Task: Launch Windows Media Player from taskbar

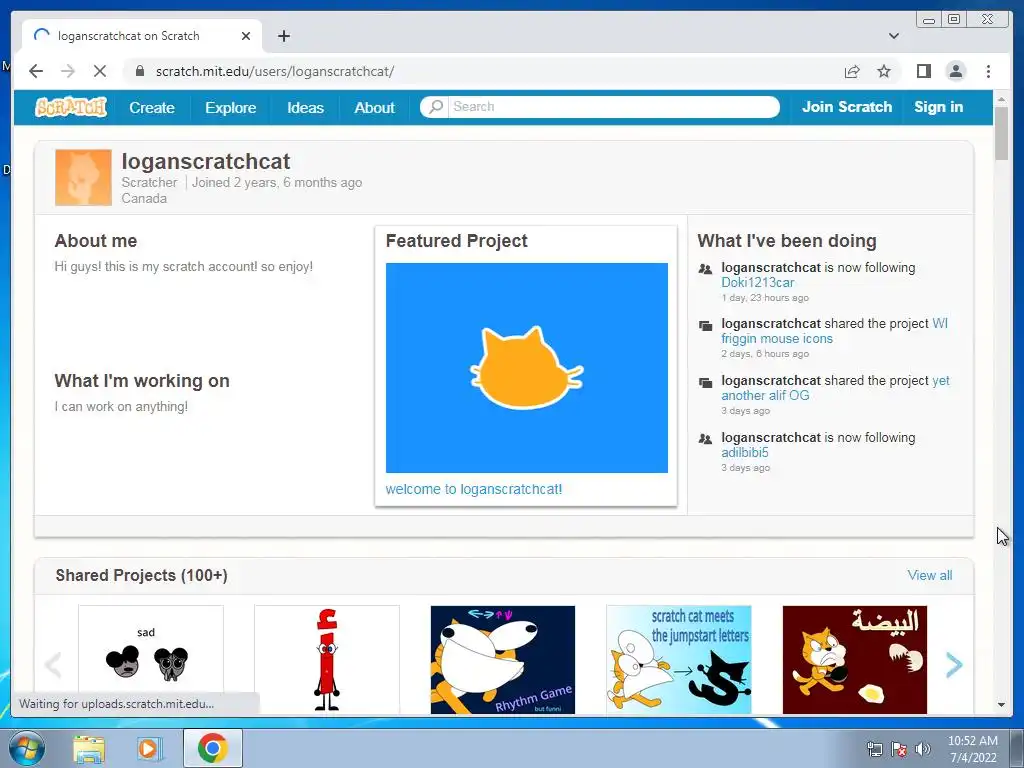Action: click(148, 749)
